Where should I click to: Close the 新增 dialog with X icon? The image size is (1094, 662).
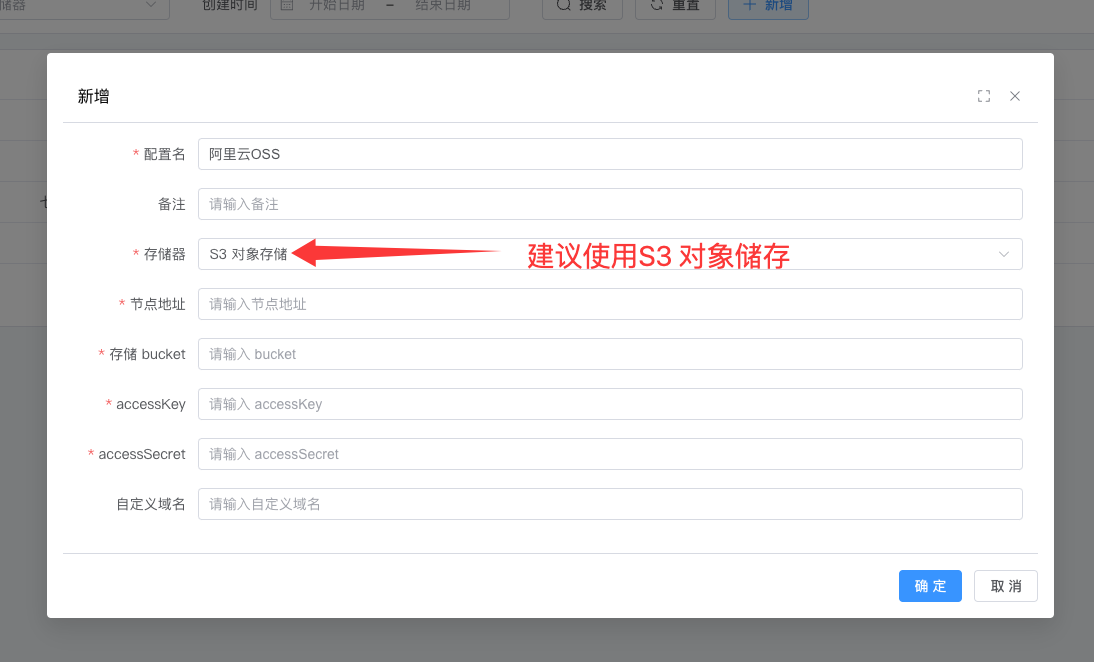tap(1015, 96)
